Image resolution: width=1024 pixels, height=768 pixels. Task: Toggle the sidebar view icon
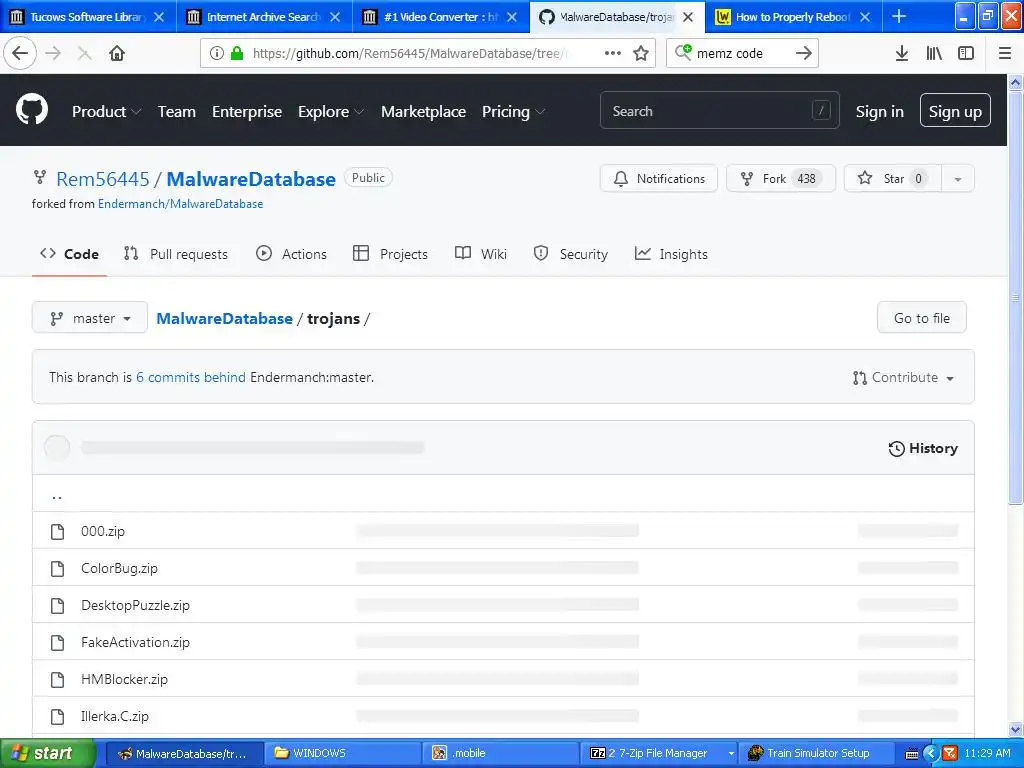(x=966, y=53)
